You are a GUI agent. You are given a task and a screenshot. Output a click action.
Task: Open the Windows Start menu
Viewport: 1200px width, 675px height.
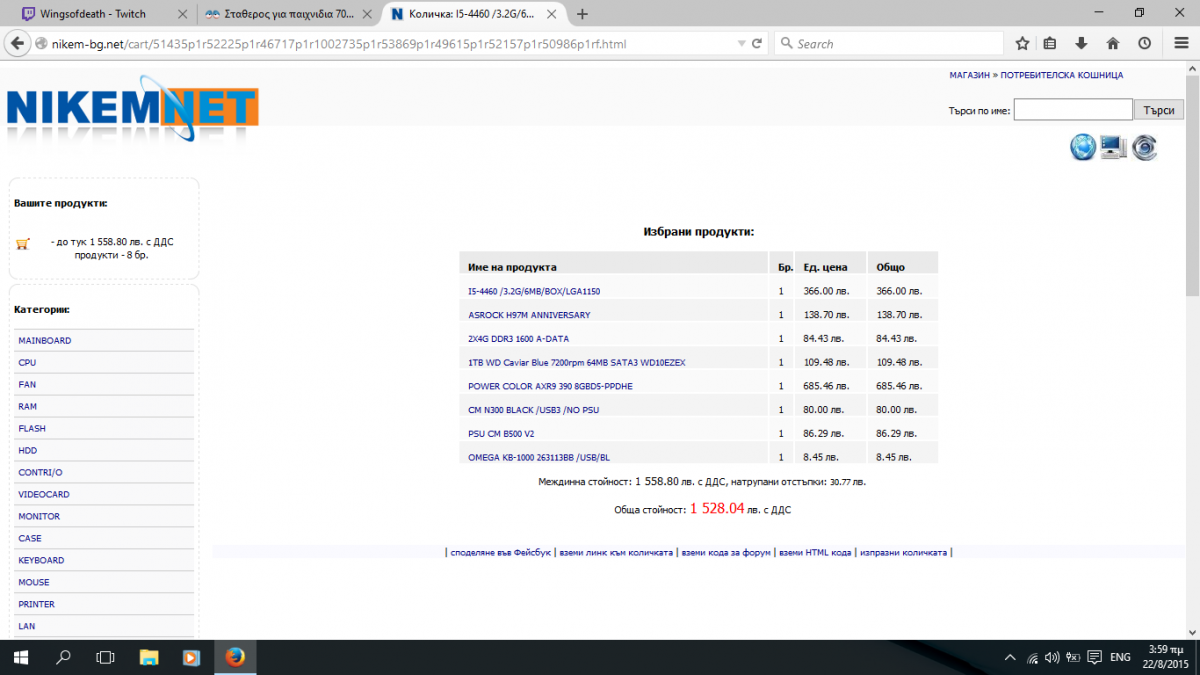point(20,657)
